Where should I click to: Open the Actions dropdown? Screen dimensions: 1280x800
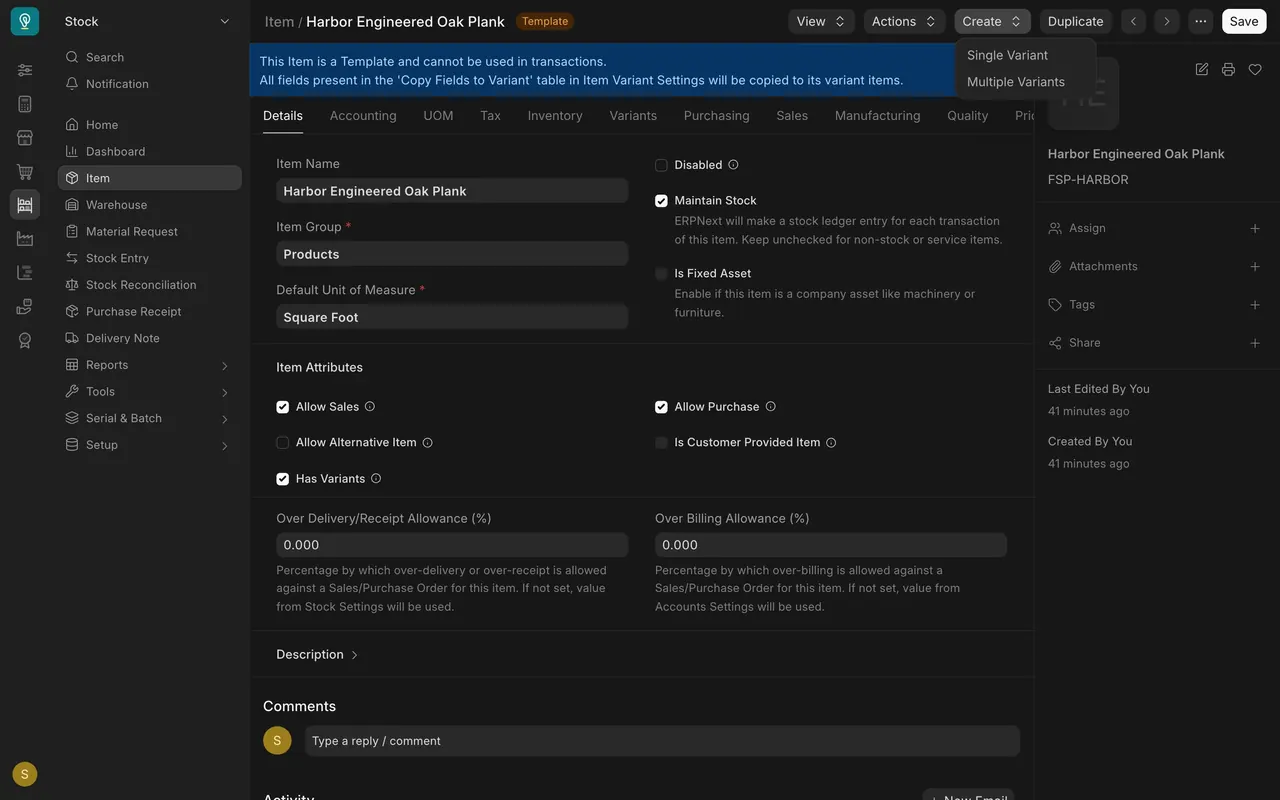pyautogui.click(x=903, y=21)
